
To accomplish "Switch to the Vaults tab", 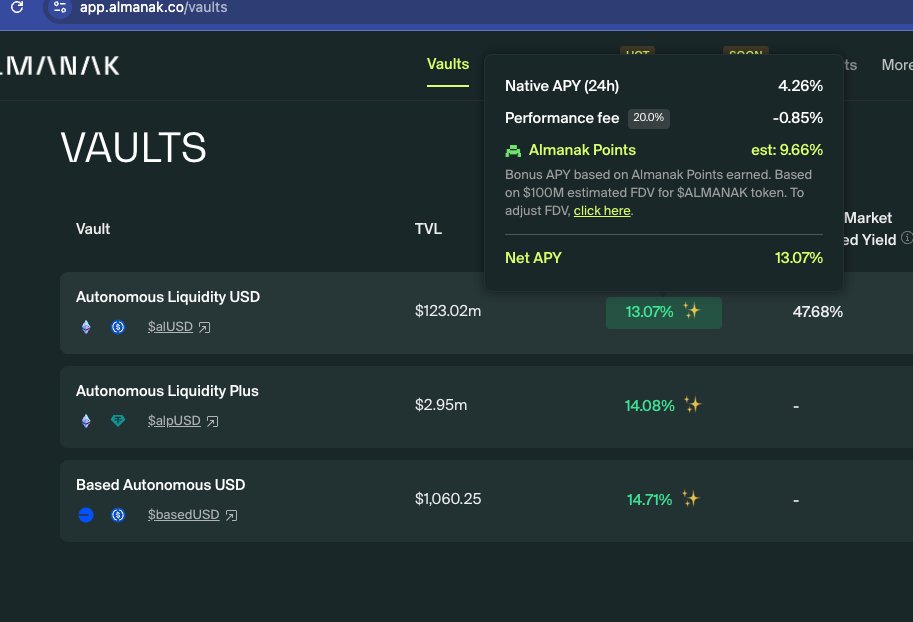I will pyautogui.click(x=448, y=64).
